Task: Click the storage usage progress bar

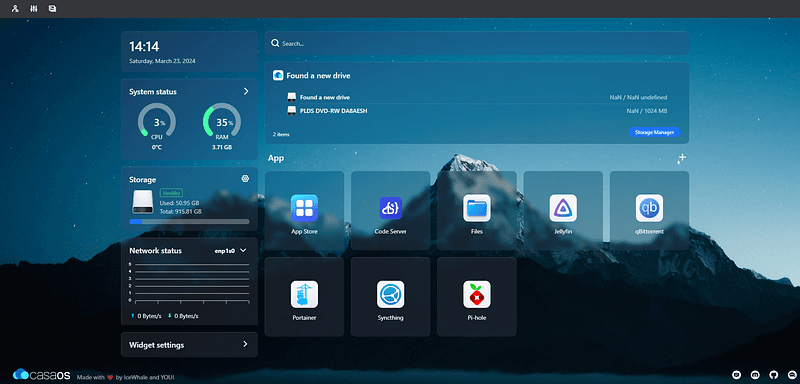Action: pyautogui.click(x=189, y=222)
